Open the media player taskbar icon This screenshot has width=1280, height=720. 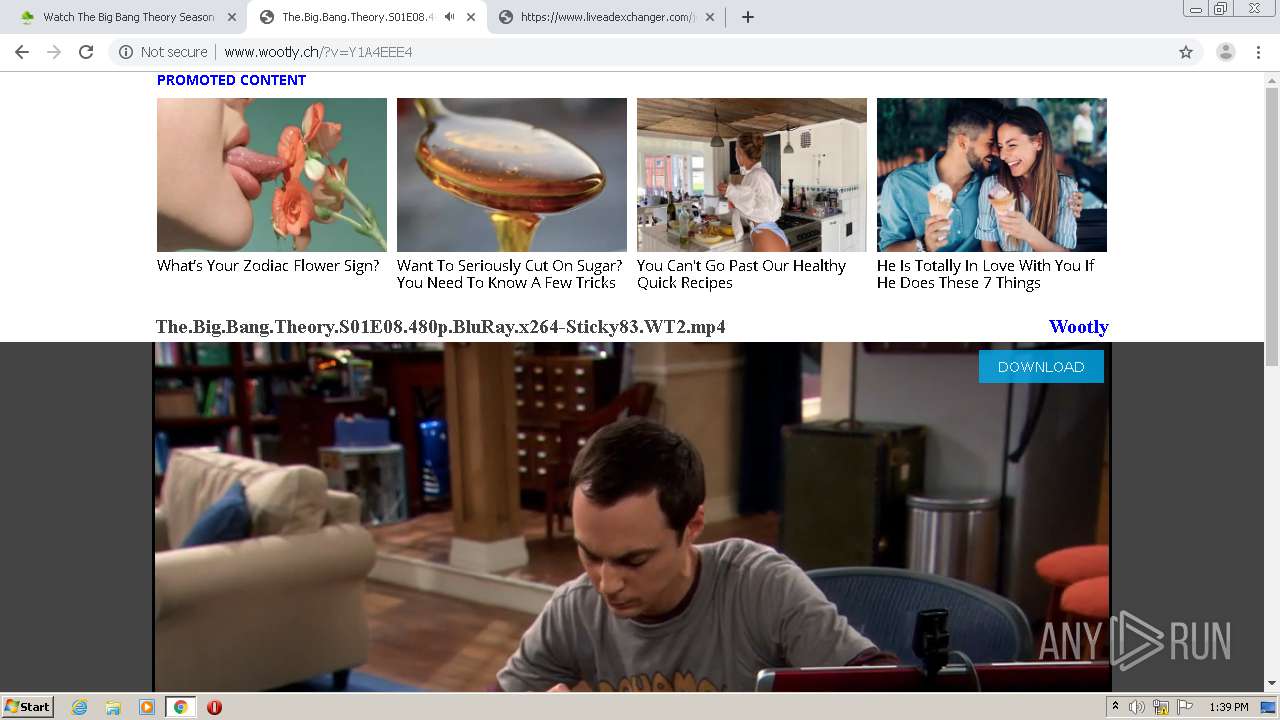147,707
